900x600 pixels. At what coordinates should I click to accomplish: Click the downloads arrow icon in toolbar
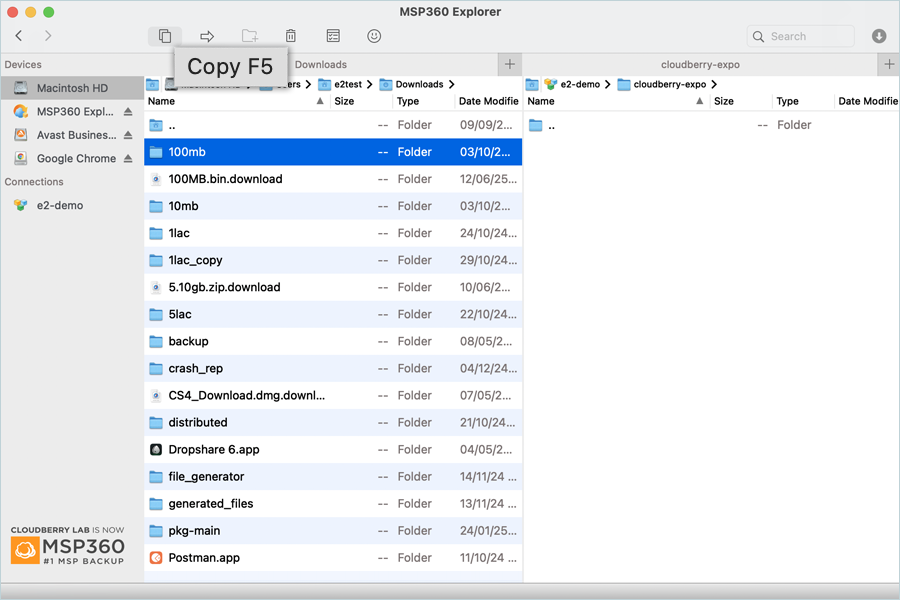click(879, 36)
